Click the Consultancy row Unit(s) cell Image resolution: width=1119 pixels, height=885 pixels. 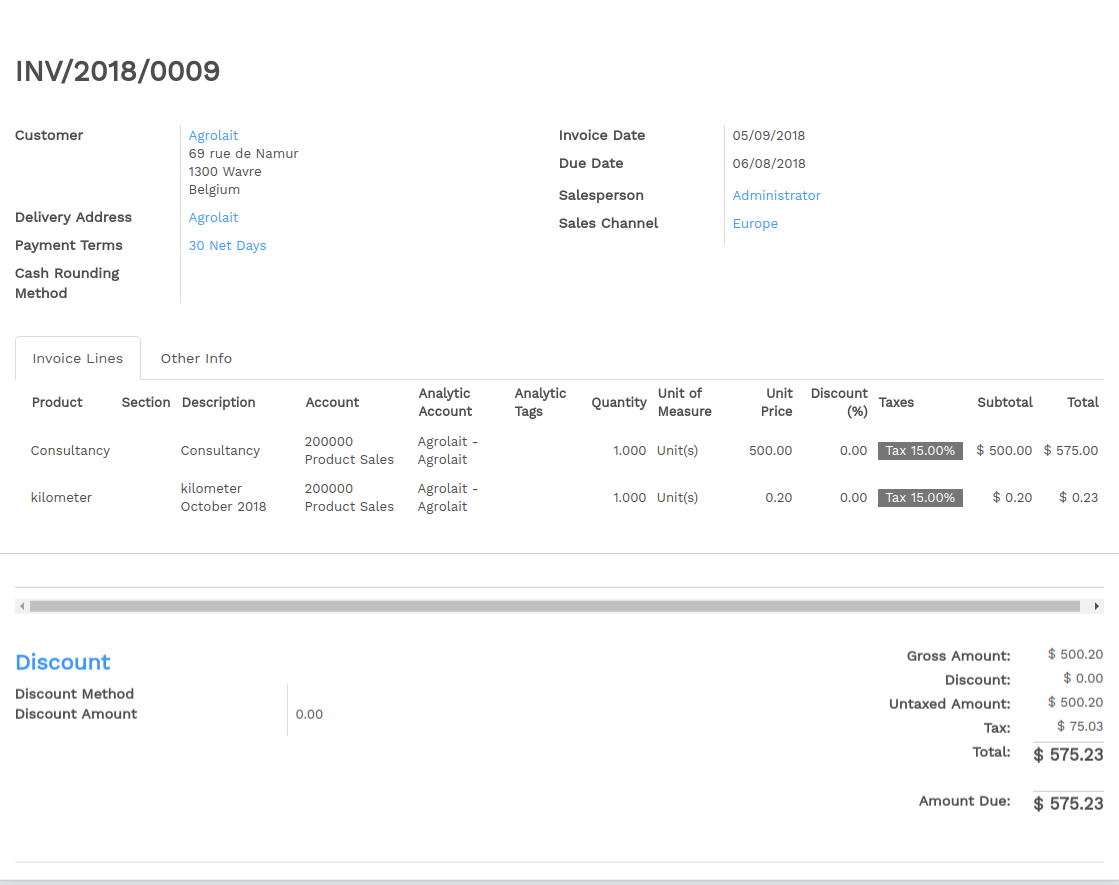pos(677,451)
